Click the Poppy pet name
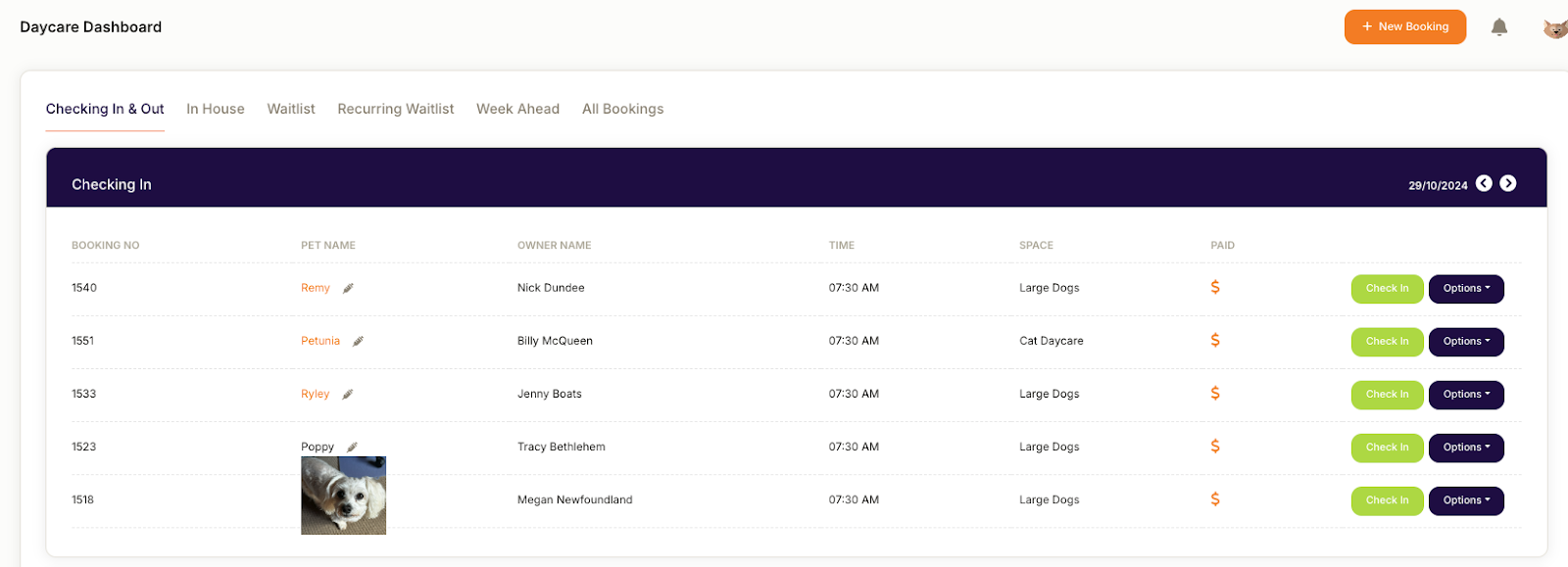 point(318,447)
